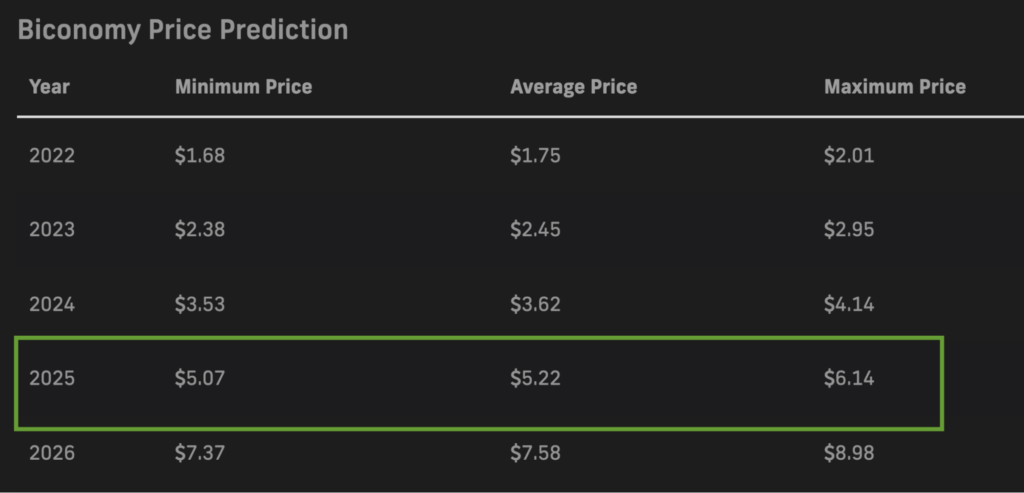
Task: Select the highlighted 2025 year cell
Action: pyautogui.click(x=52, y=378)
